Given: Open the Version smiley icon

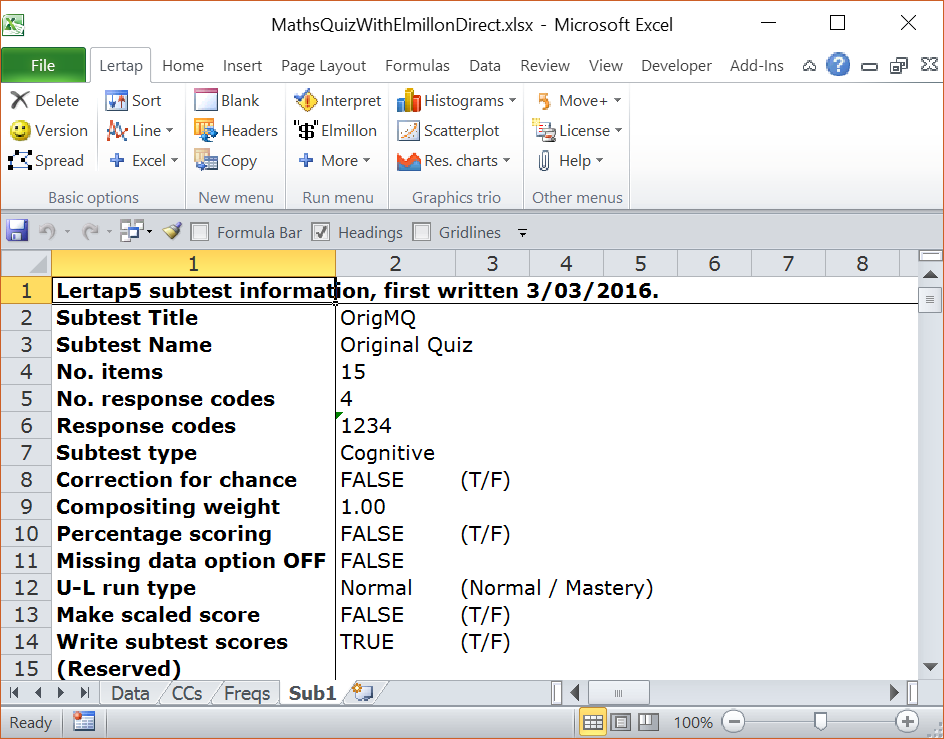Looking at the screenshot, I should click(x=20, y=130).
